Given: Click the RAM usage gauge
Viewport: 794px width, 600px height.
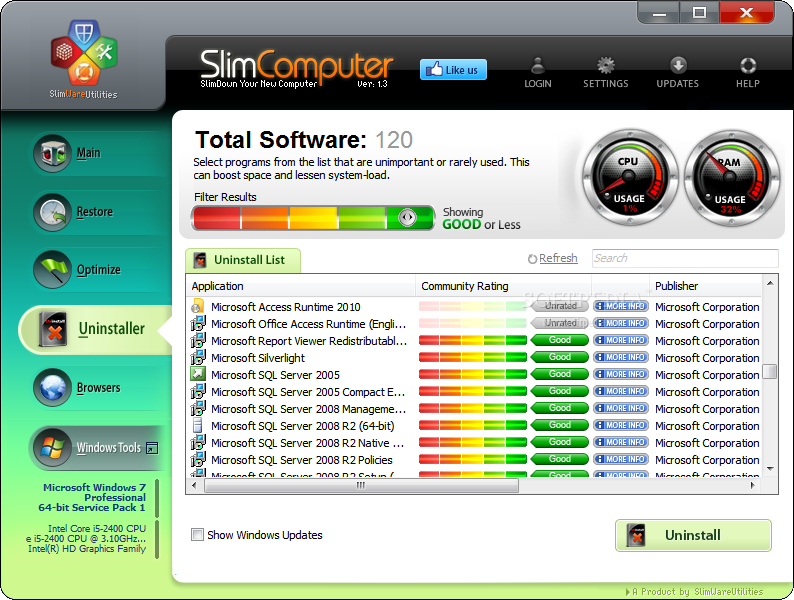Looking at the screenshot, I should point(732,178).
